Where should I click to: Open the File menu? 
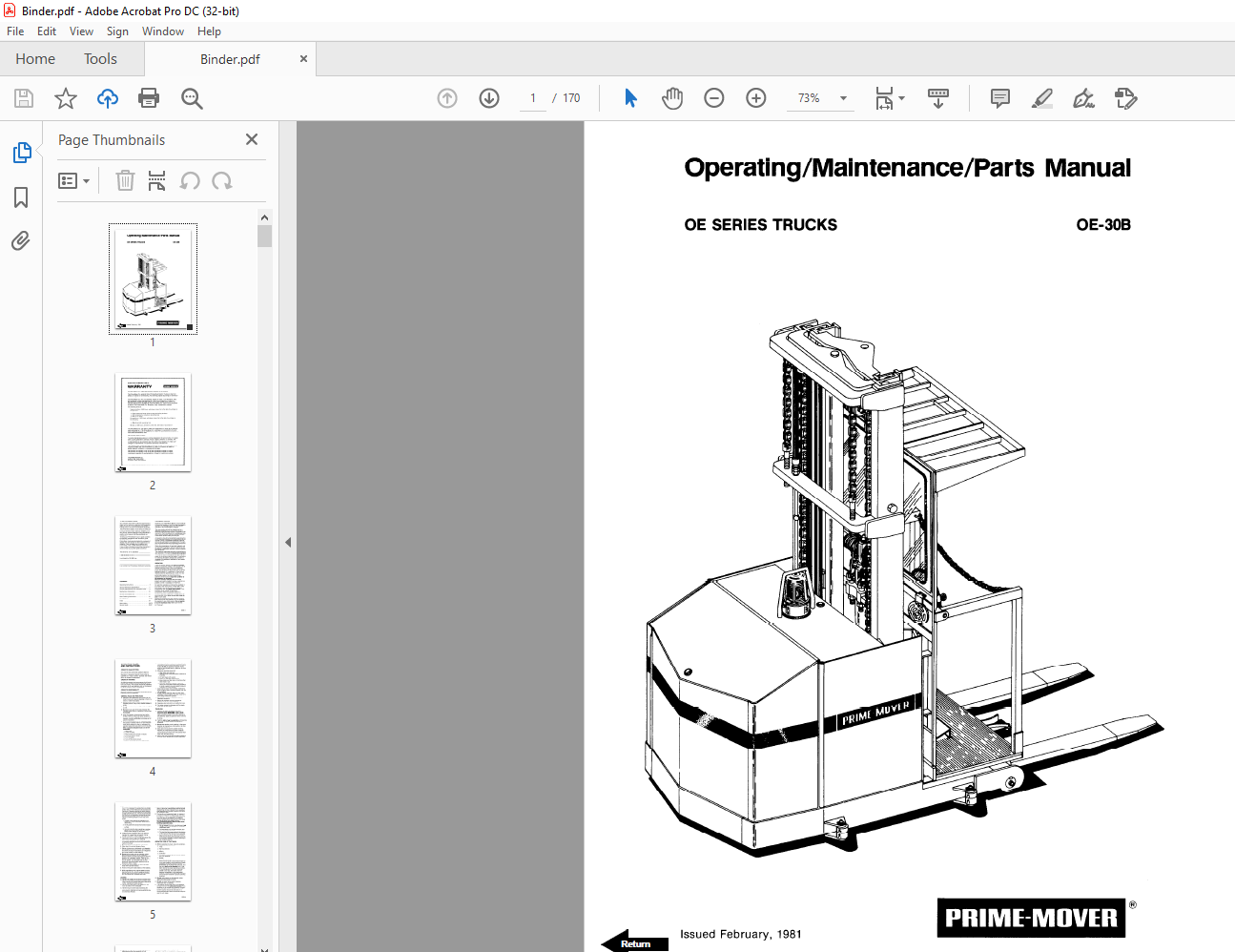coord(15,31)
